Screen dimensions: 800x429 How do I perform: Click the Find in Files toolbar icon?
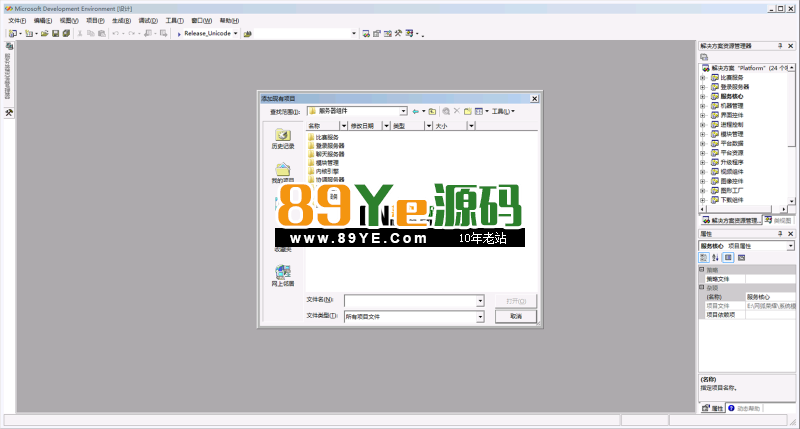tap(248, 34)
